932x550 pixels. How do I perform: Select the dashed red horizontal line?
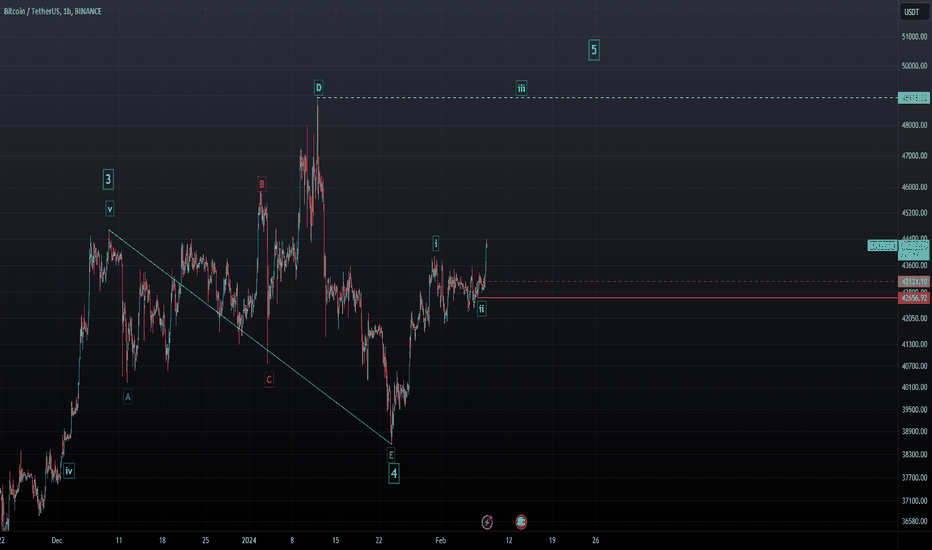click(x=692, y=282)
